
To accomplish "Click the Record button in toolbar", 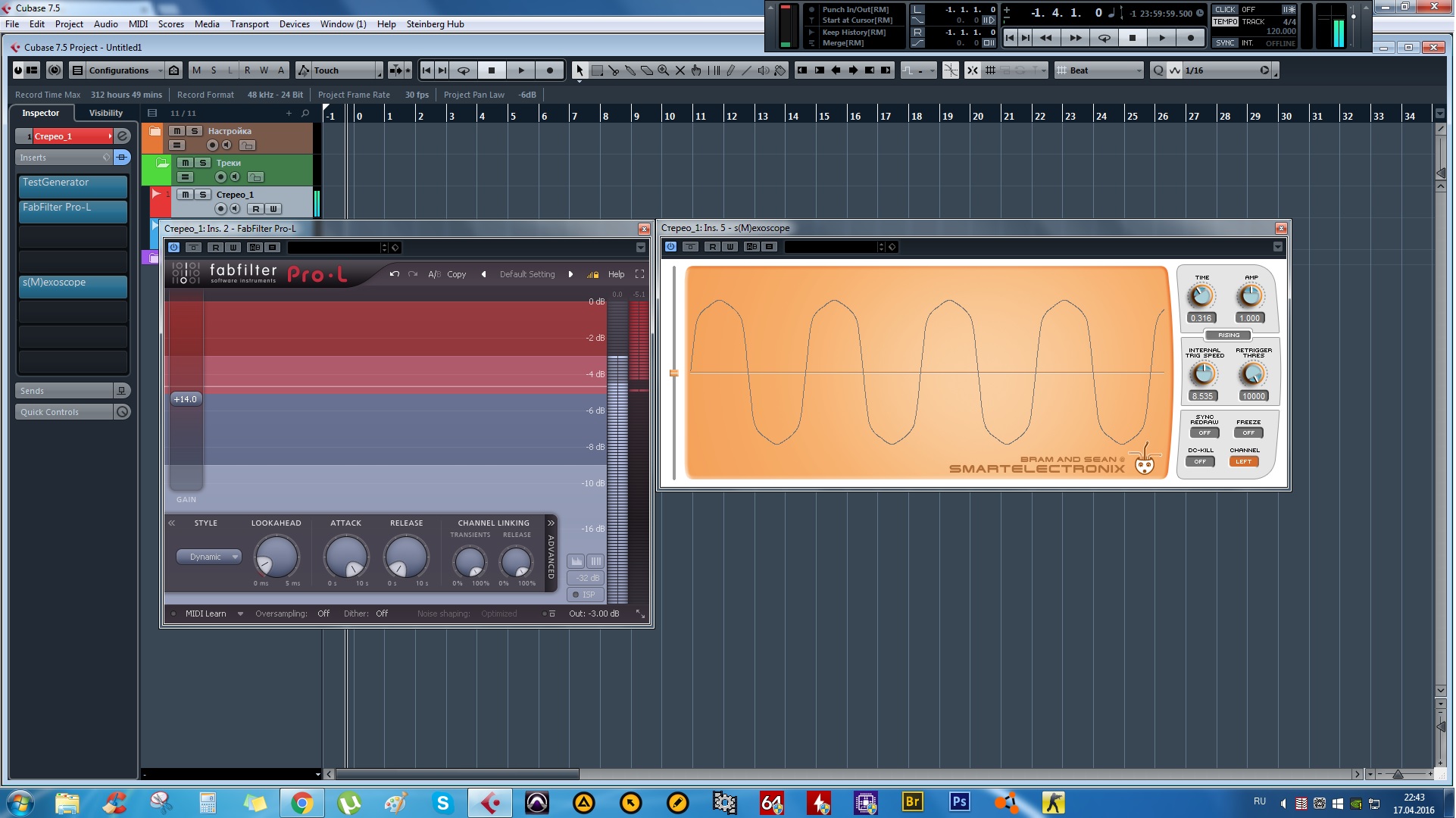I will [x=550, y=70].
